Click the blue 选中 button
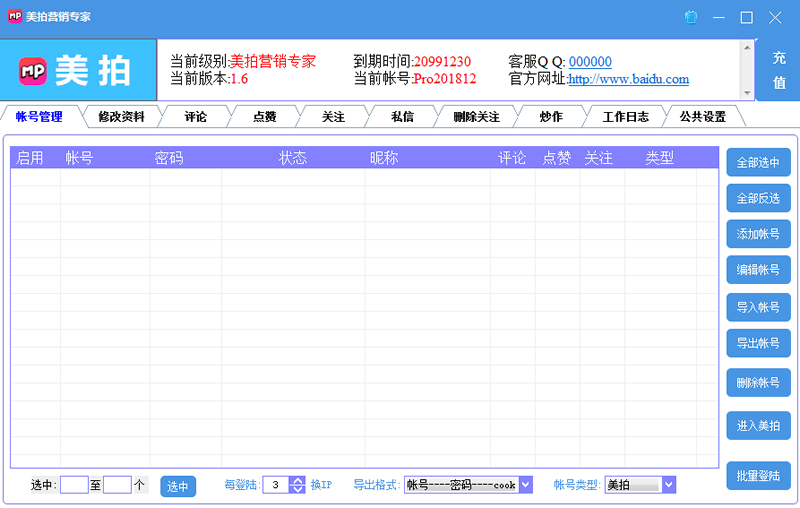Viewport: 800px width, 508px height. tap(178, 486)
